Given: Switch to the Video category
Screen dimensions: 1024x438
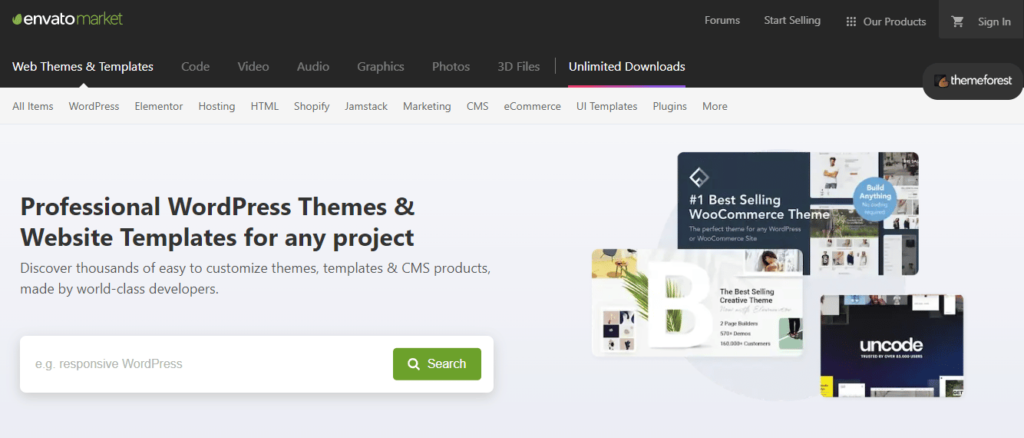Looking at the screenshot, I should coord(253,67).
